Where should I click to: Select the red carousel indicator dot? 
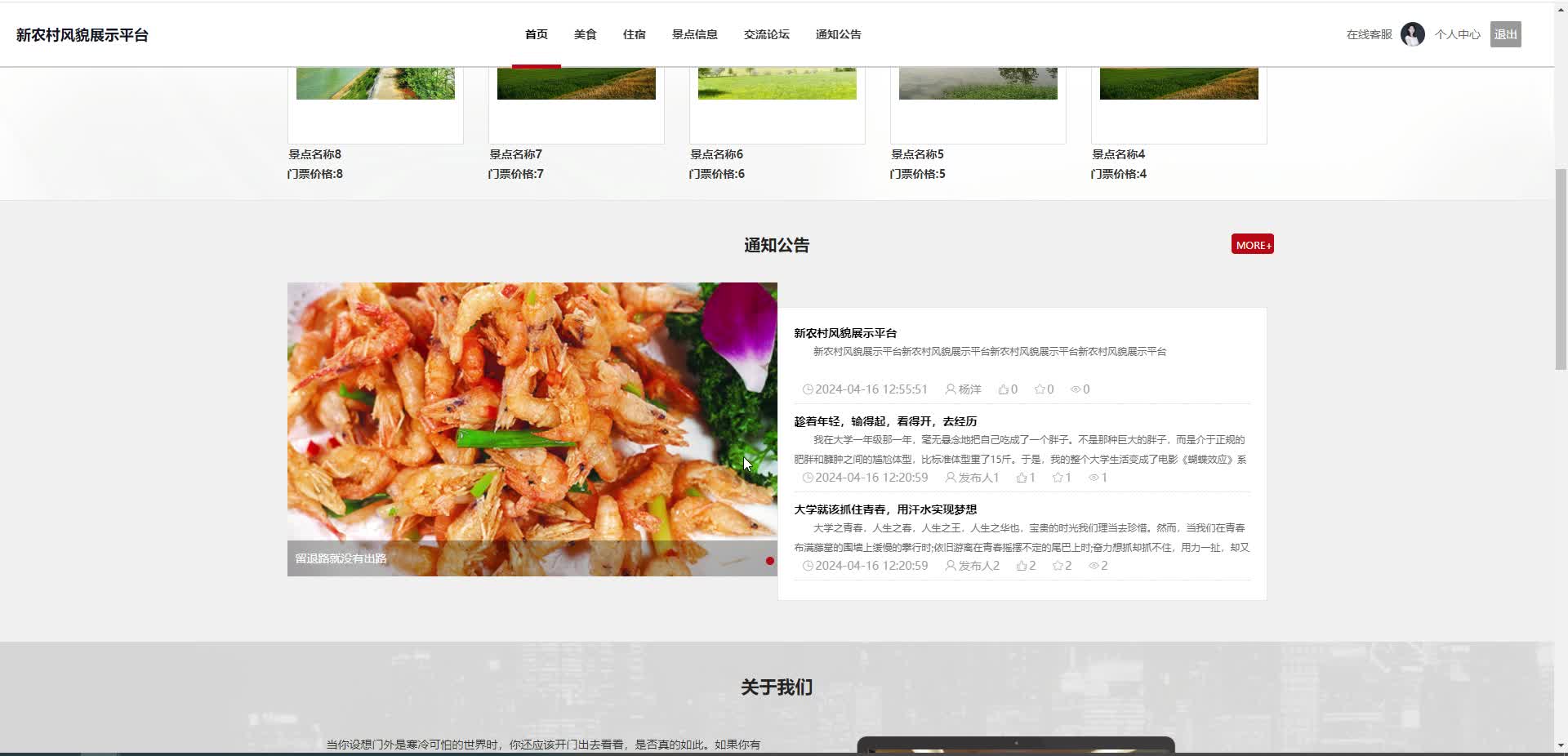pyautogui.click(x=769, y=561)
